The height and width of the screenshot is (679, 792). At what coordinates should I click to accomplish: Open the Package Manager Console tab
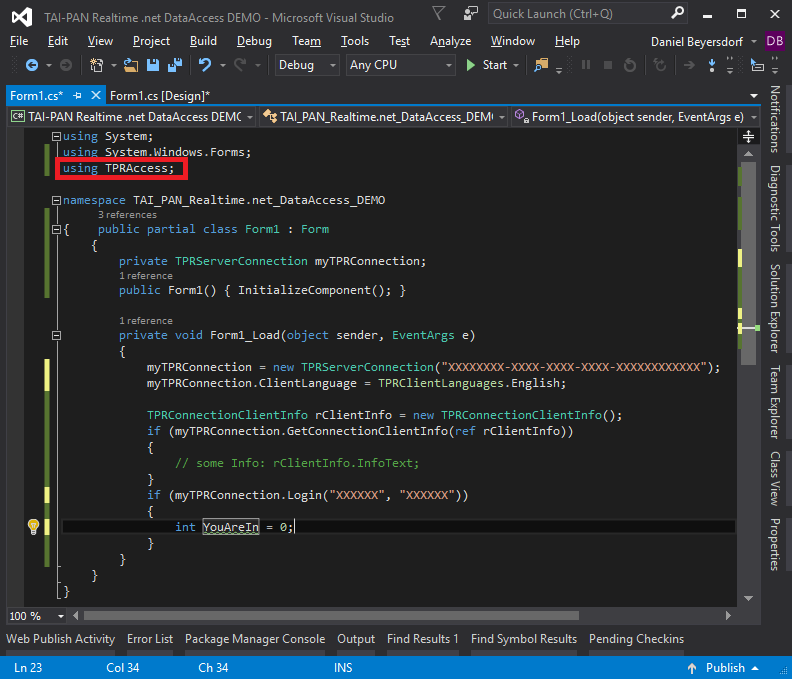tap(255, 639)
